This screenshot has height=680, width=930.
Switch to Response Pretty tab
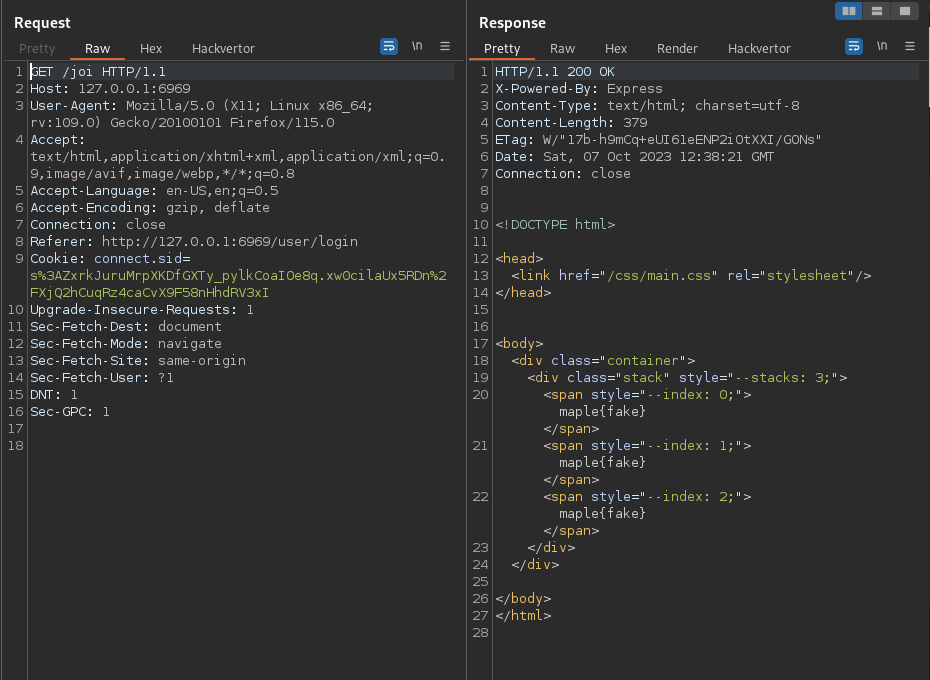(502, 49)
